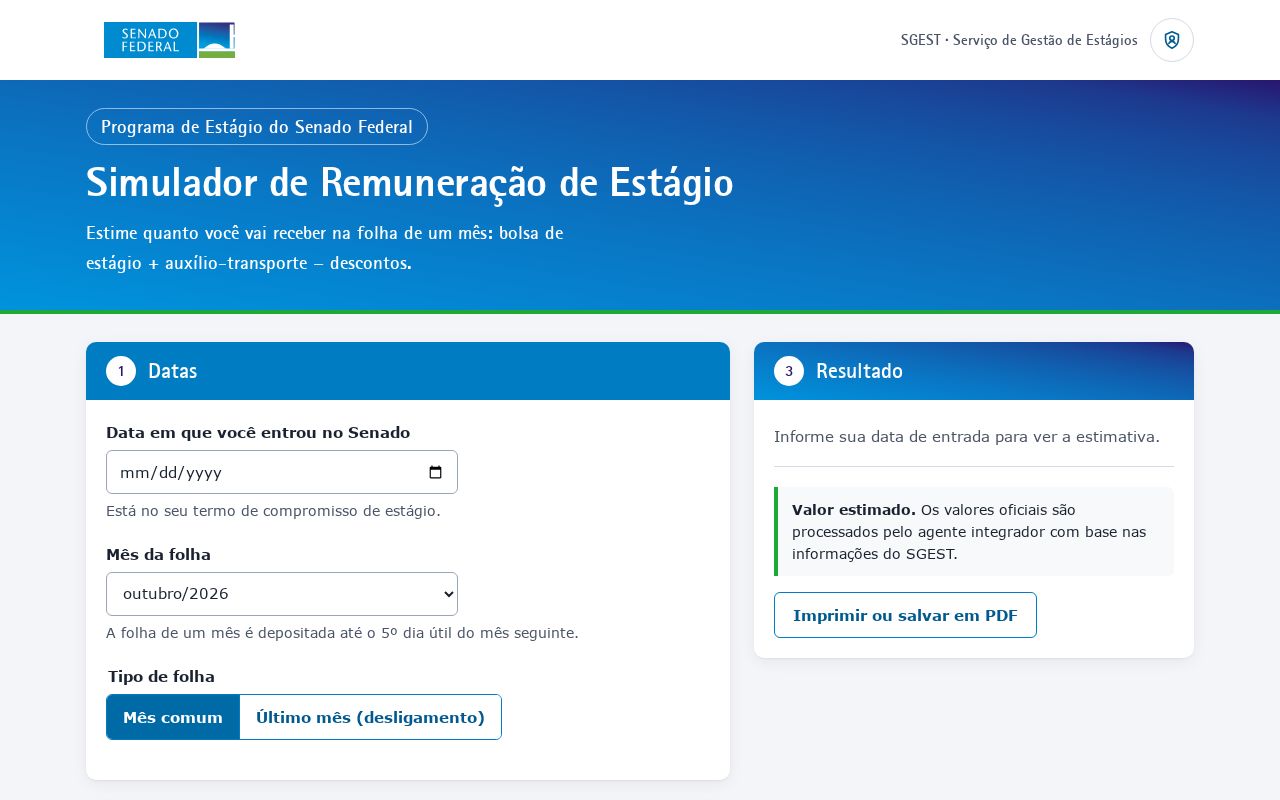This screenshot has height=800, width=1280.
Task: Click the 5º dia útil deposit hint text
Action: [x=342, y=633]
